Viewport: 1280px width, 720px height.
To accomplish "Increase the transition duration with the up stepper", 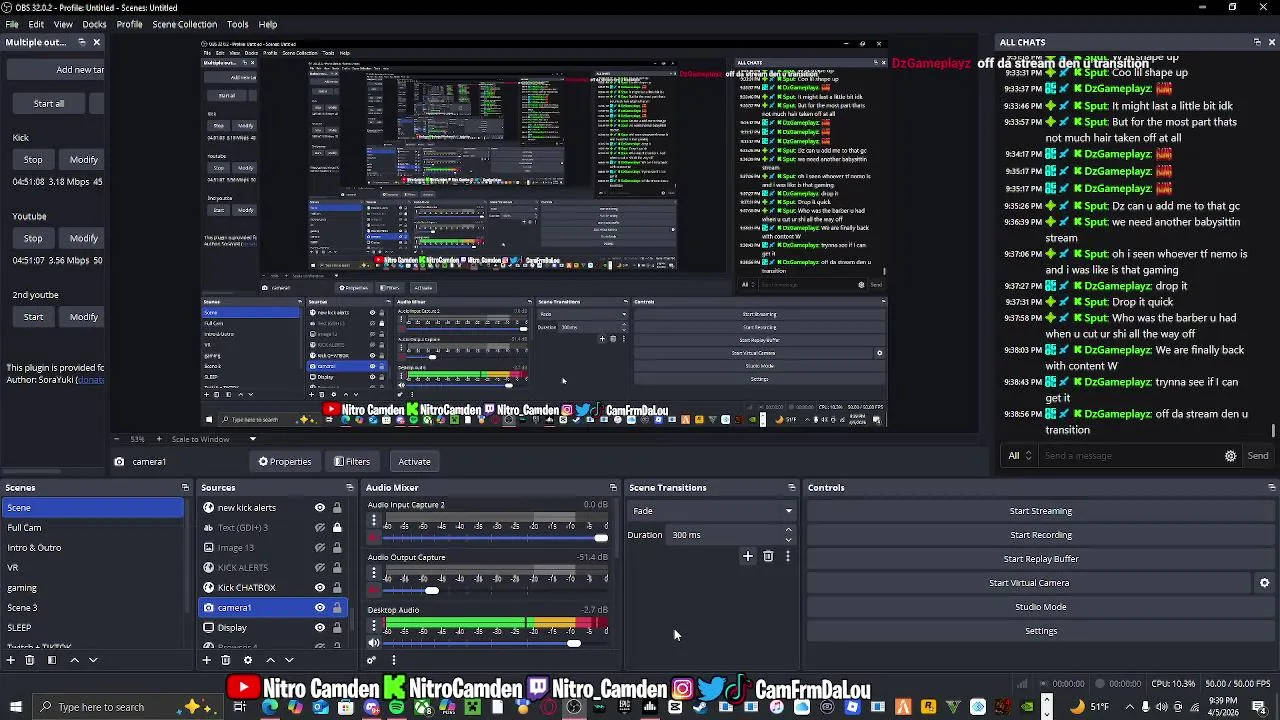I will (788, 530).
